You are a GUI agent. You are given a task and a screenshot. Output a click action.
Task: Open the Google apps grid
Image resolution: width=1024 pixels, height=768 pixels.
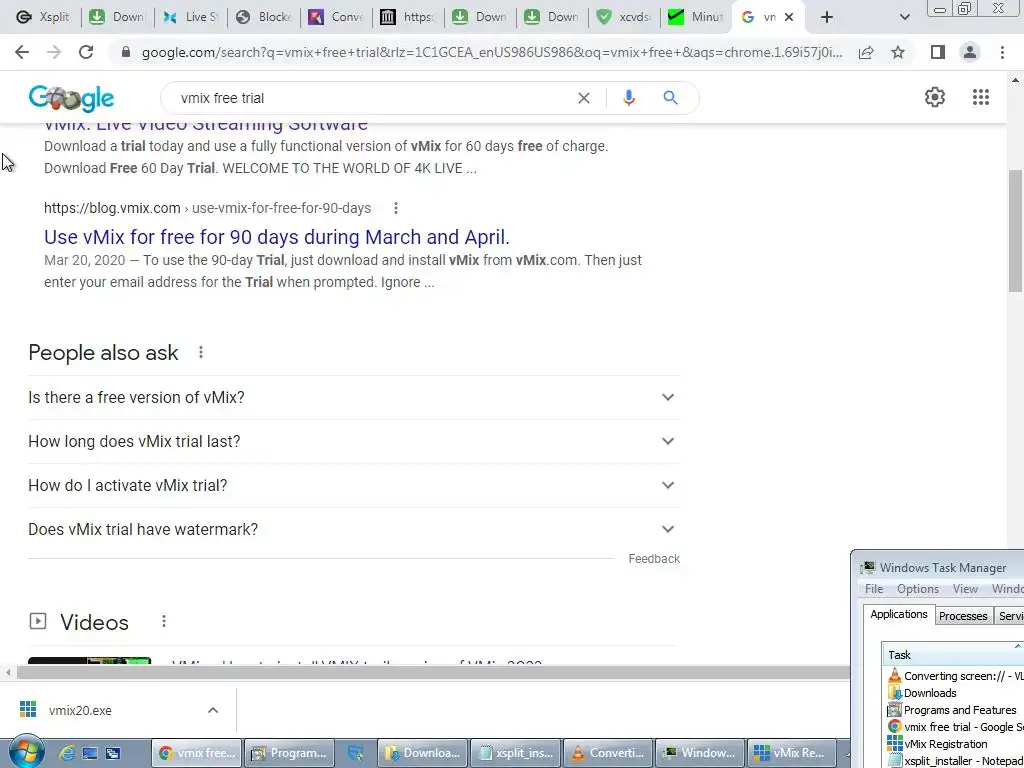click(981, 97)
